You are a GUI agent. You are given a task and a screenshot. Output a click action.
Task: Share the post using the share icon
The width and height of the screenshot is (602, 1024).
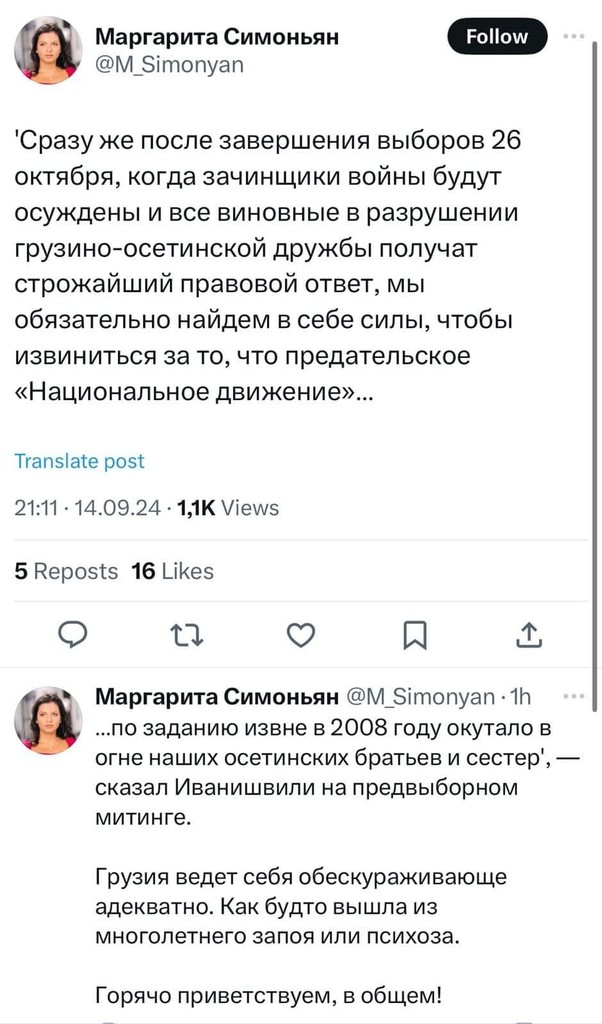[529, 634]
